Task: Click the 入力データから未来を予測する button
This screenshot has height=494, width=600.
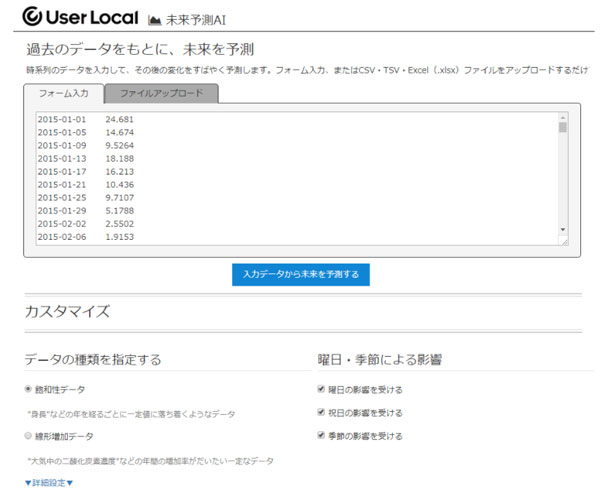Action: (x=301, y=274)
